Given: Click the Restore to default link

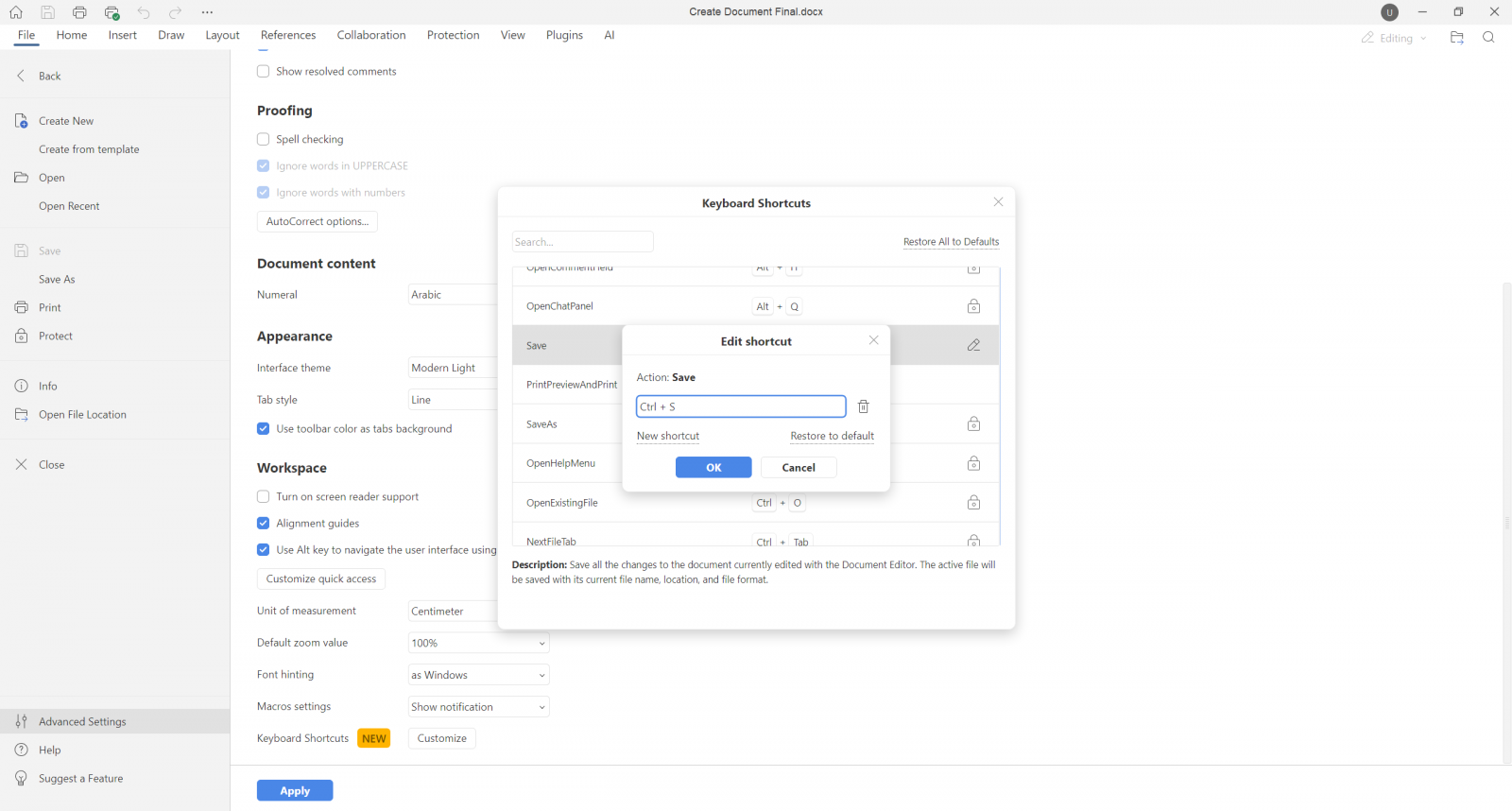Looking at the screenshot, I should click(832, 437).
